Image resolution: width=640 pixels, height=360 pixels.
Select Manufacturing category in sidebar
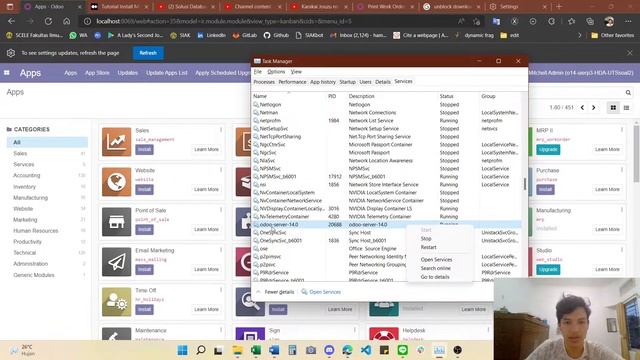coord(31,198)
